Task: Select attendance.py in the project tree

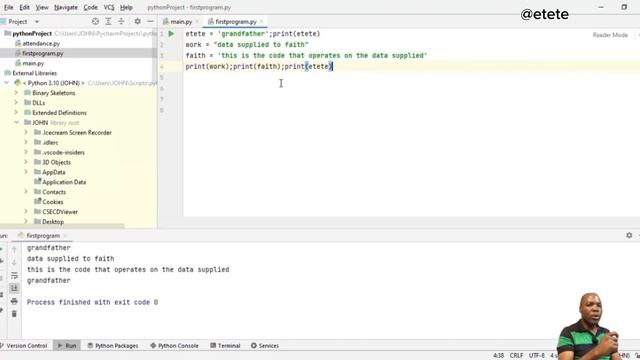Action: 41,43
